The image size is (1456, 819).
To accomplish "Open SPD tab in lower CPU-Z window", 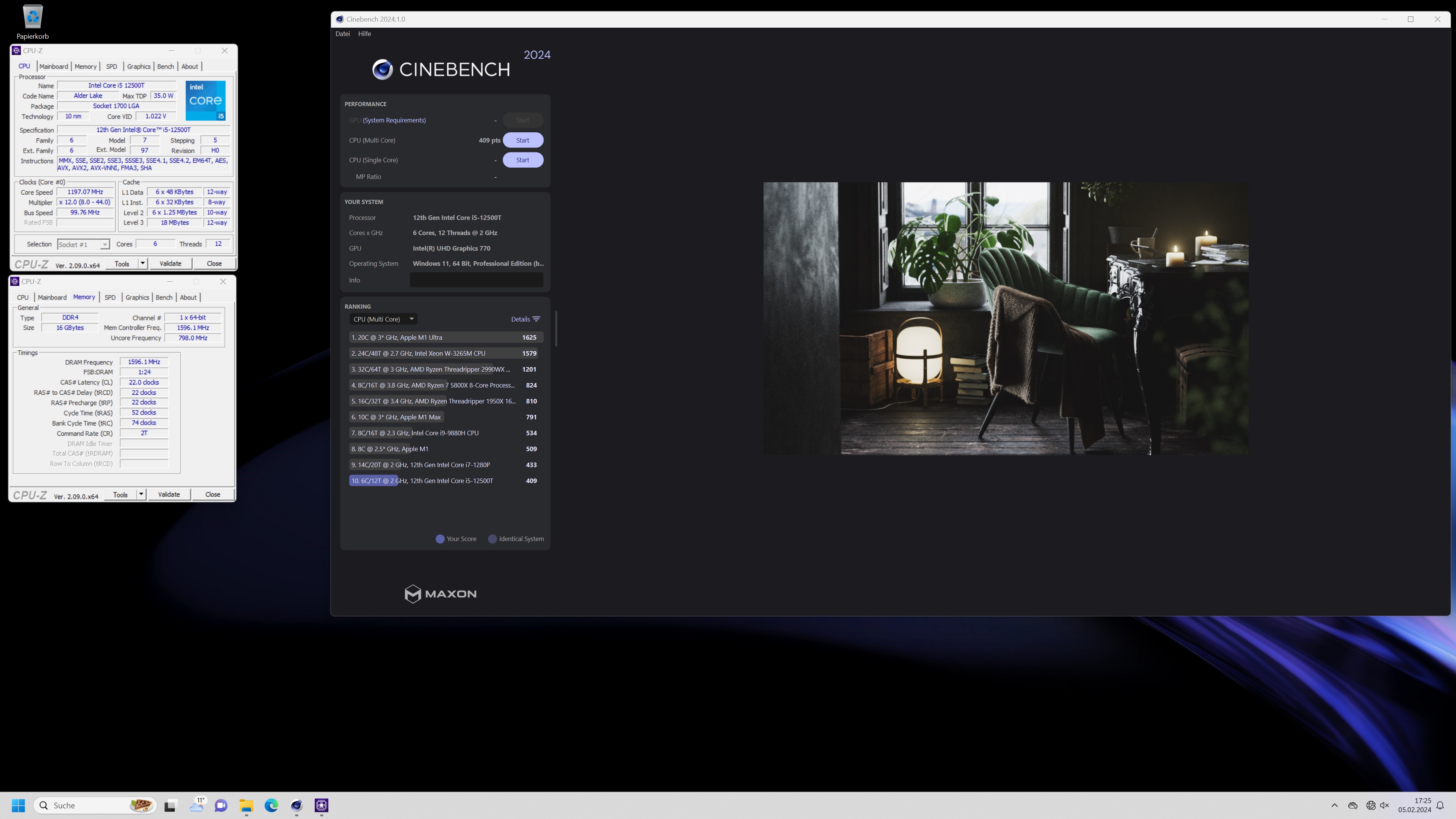I will click(110, 297).
